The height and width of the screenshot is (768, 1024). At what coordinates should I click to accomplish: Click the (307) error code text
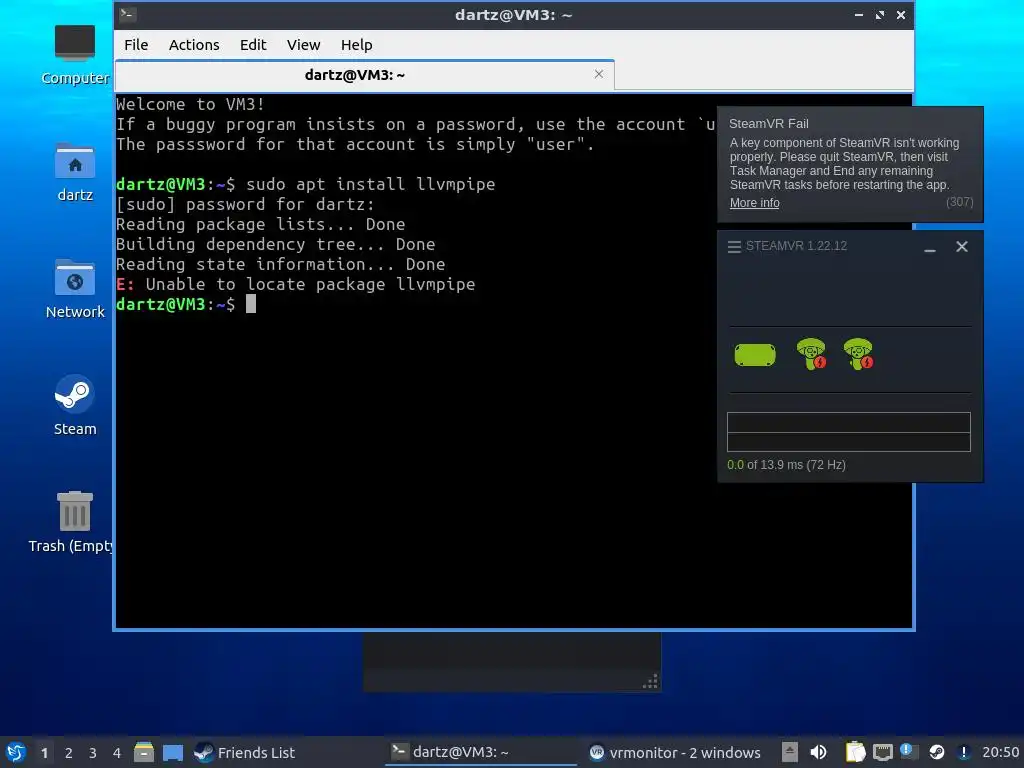tap(959, 202)
